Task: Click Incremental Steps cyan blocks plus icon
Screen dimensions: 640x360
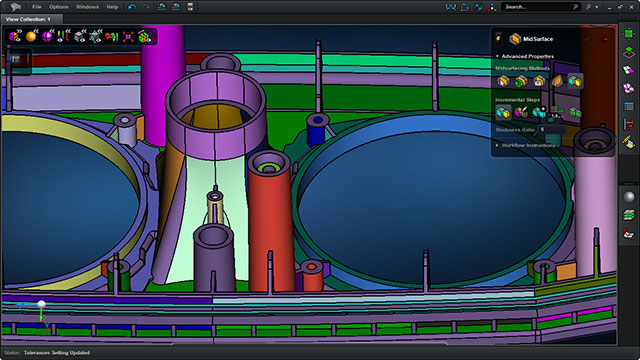Action: coord(539,112)
